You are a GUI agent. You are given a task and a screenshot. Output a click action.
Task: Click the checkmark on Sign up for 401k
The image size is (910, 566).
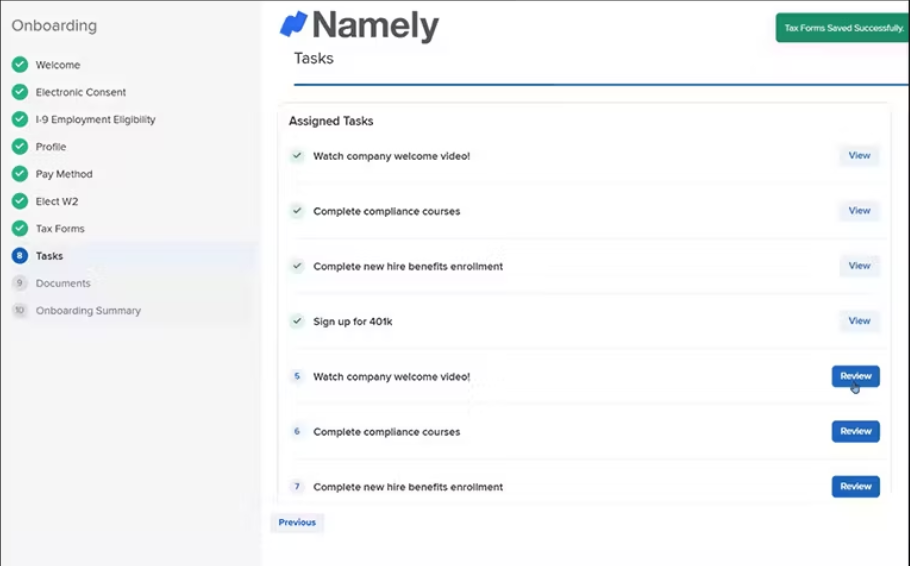click(297, 321)
